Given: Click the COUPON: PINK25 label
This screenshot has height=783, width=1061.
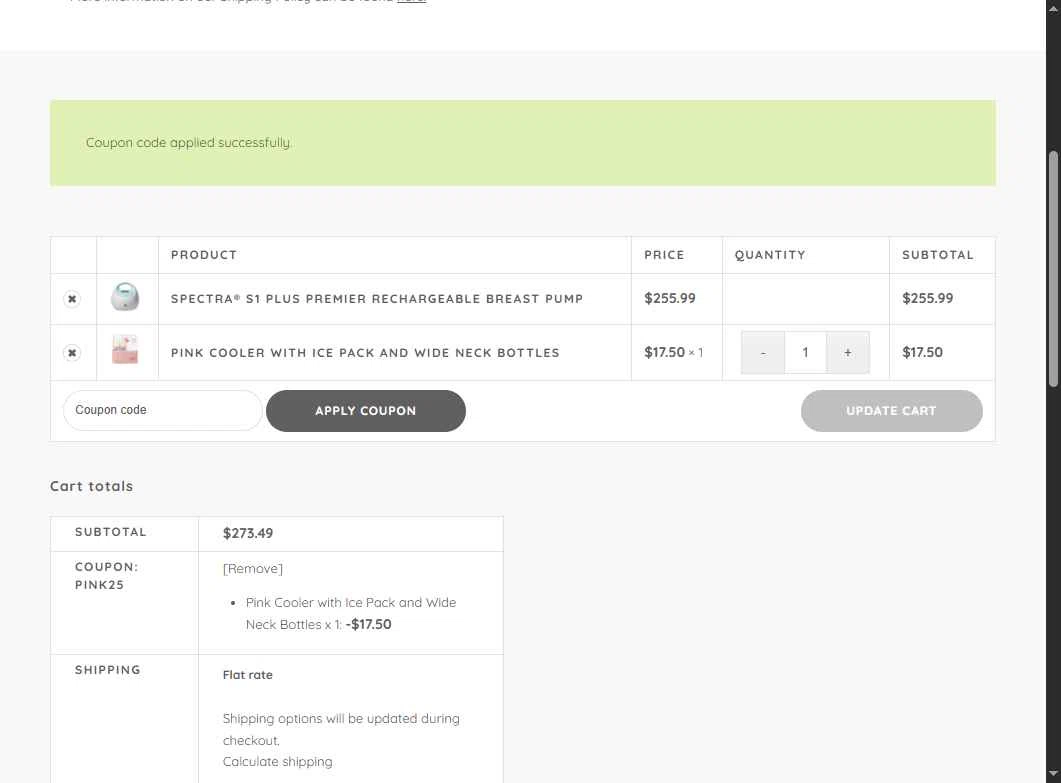Looking at the screenshot, I should (106, 576).
